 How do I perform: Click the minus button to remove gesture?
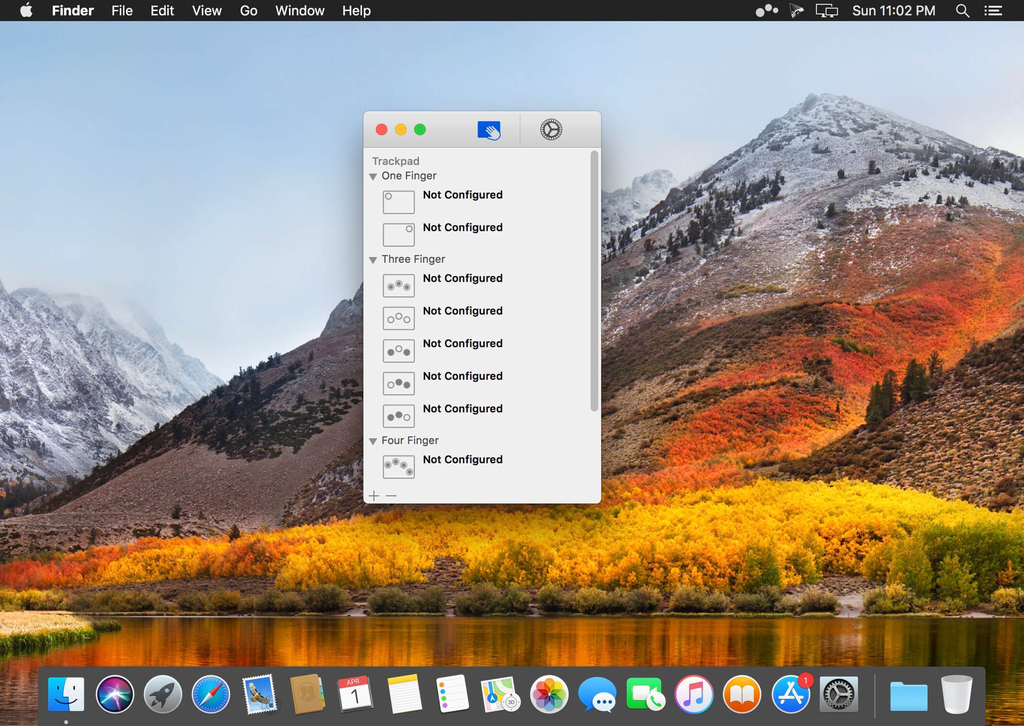tap(391, 496)
